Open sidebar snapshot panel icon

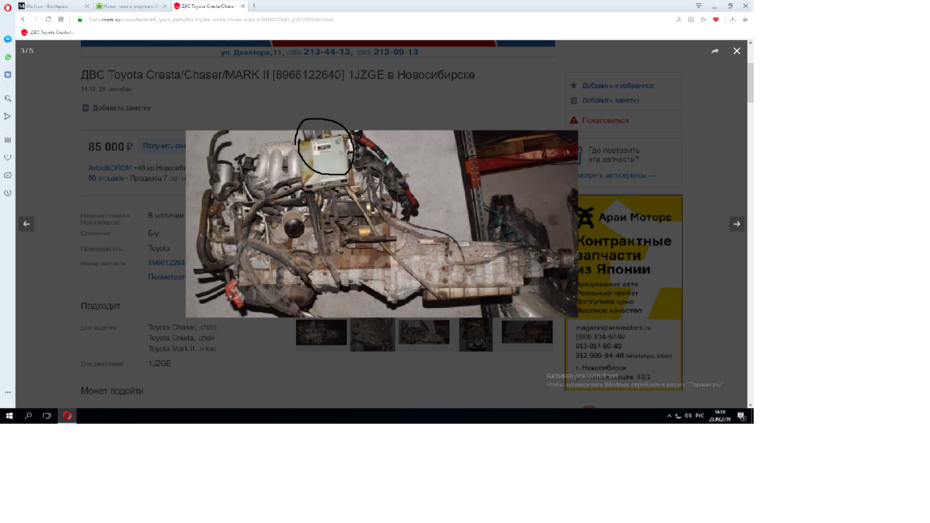click(8, 176)
